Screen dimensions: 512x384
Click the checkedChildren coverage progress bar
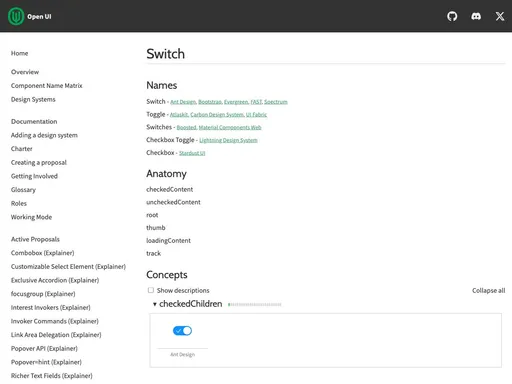coord(255,304)
